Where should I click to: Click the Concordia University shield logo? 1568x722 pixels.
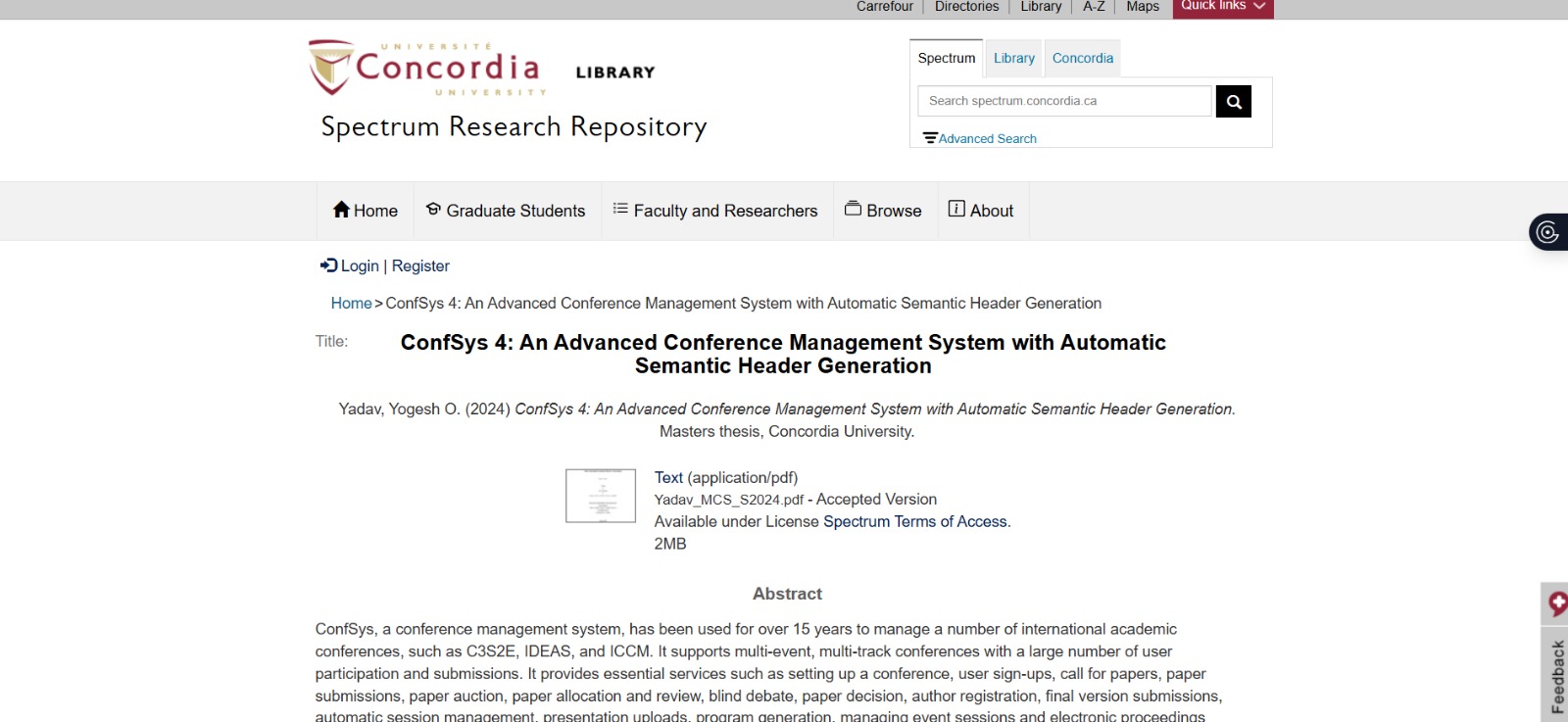pyautogui.click(x=330, y=67)
